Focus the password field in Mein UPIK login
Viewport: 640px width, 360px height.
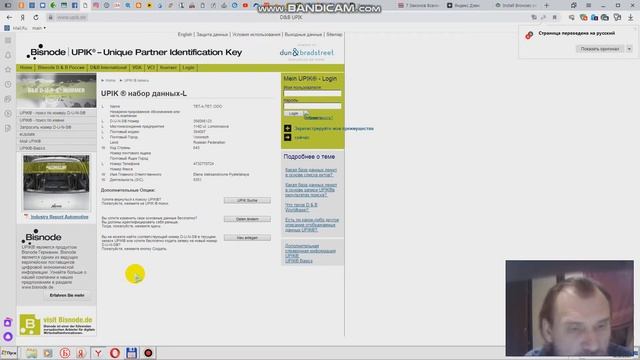(x=312, y=106)
